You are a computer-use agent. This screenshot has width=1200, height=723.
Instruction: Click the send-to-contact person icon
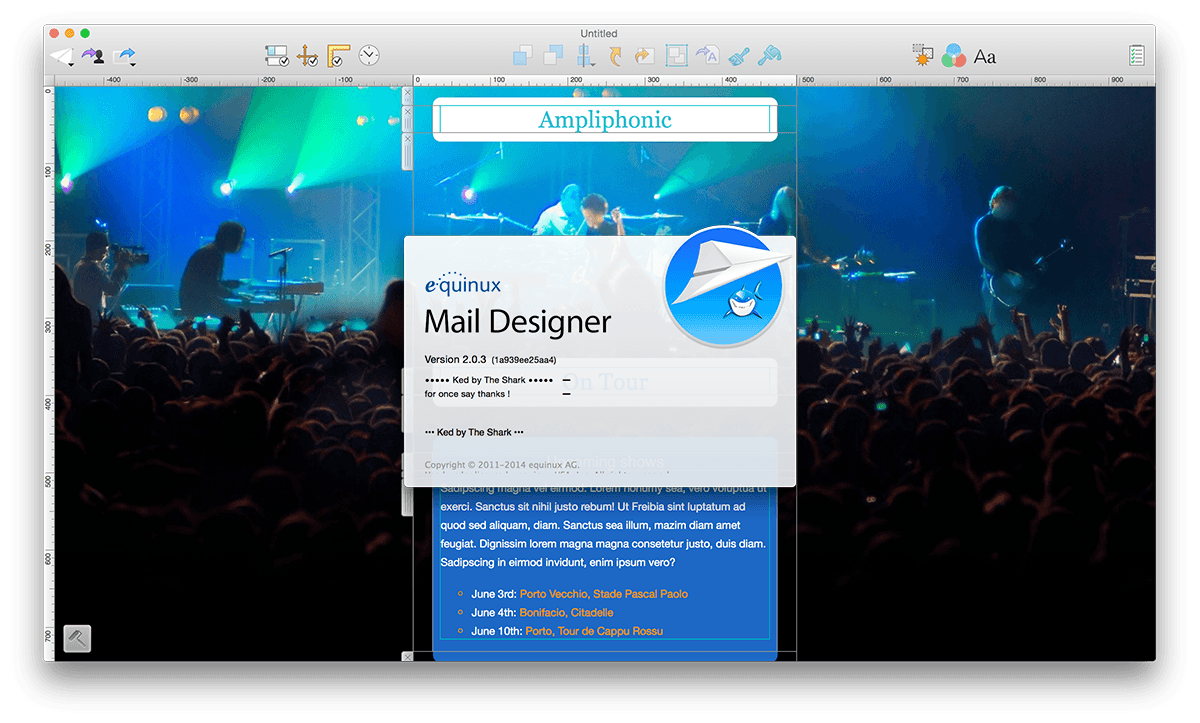93,56
